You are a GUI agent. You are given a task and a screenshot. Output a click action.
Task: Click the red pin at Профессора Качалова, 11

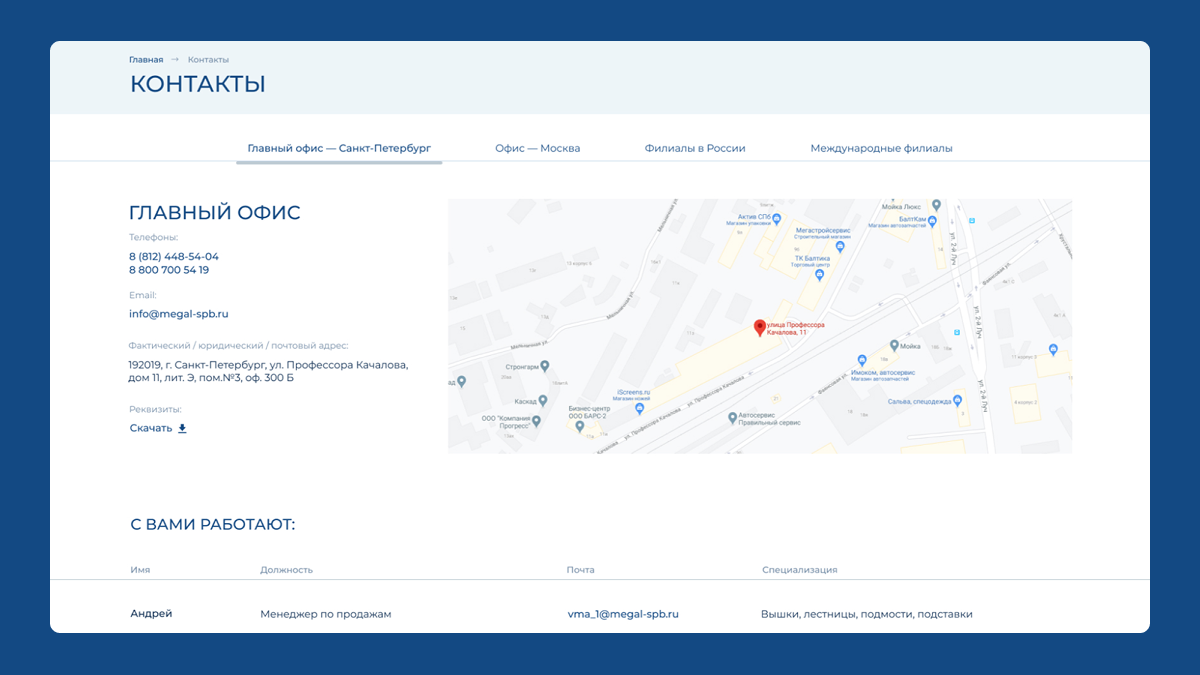(759, 327)
